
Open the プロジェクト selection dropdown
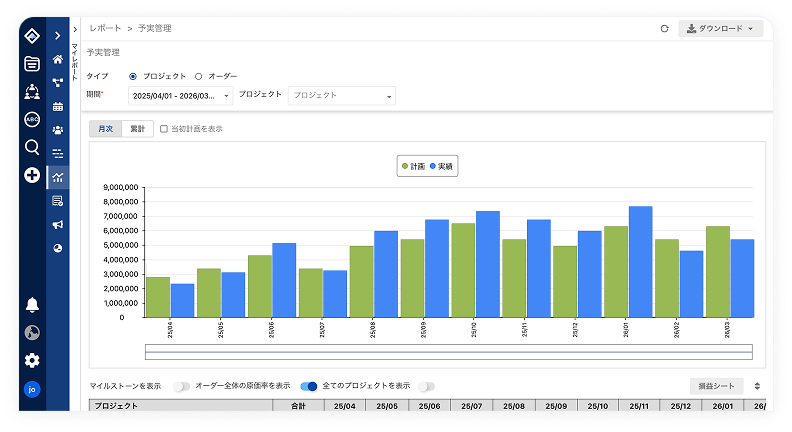[341, 96]
